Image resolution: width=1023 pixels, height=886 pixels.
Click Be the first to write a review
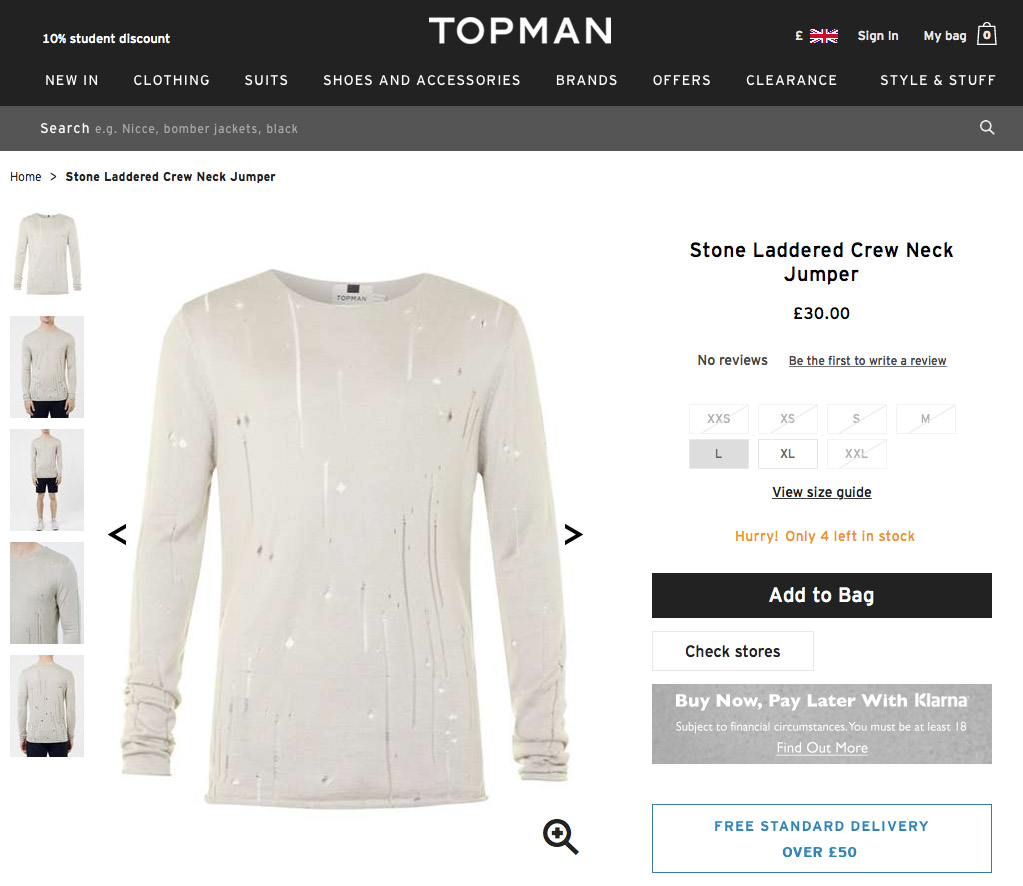coord(867,360)
